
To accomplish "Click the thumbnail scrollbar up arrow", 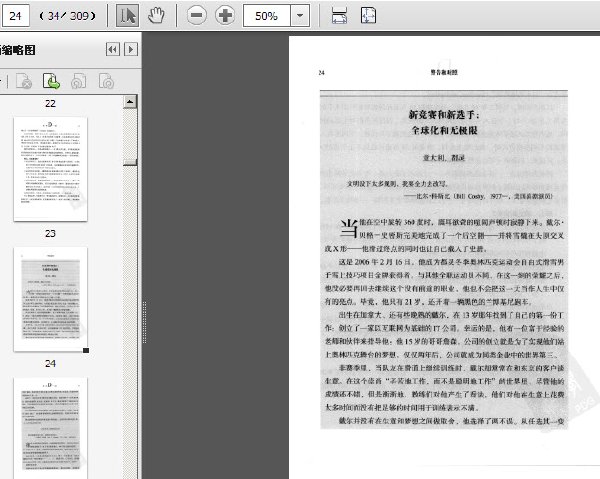I will pos(130,102).
